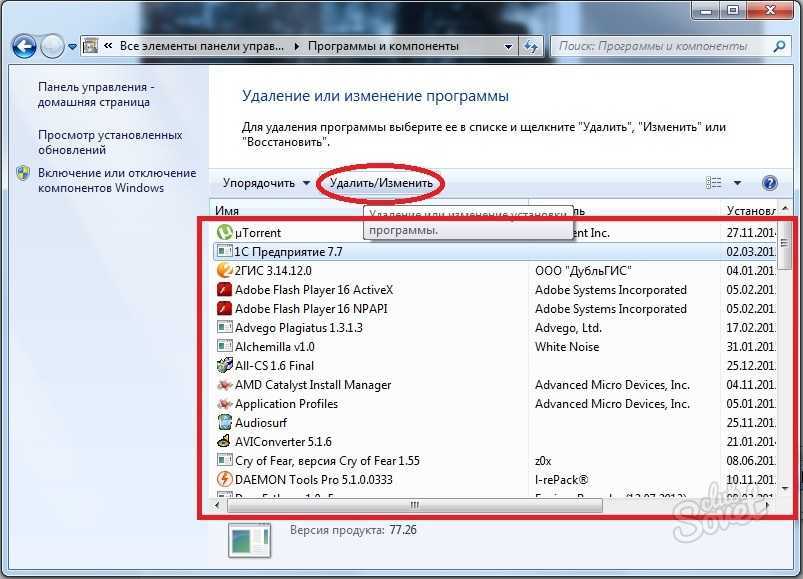Click the Flash Player 16 ActiveX red icon
Image resolution: width=803 pixels, height=579 pixels.
tap(224, 290)
